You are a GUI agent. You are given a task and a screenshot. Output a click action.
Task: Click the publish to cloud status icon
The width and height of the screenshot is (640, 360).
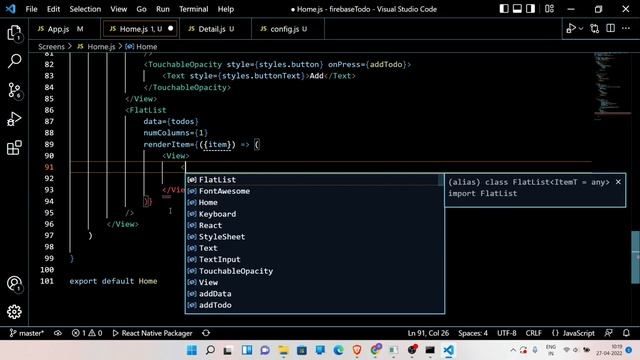58,333
